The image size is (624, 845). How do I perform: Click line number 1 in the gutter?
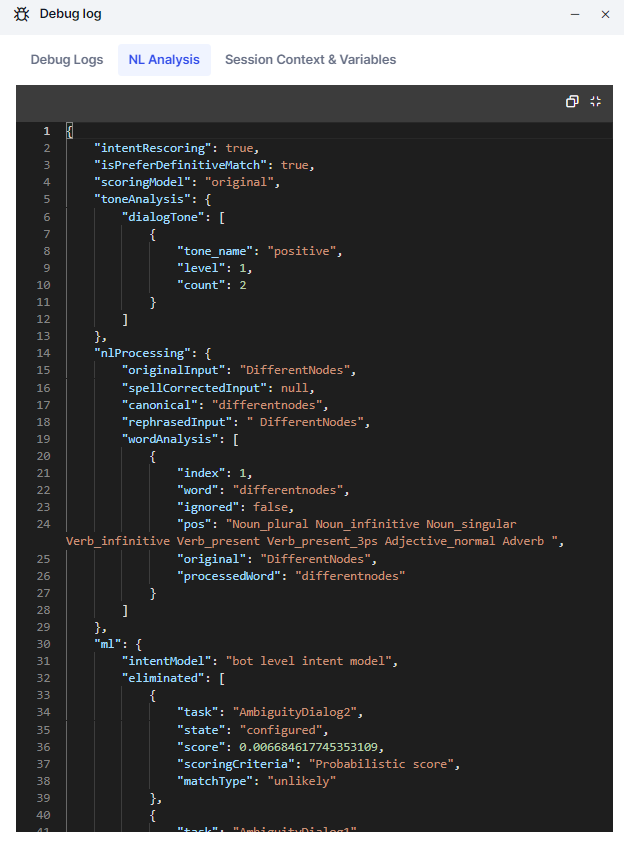pos(46,131)
